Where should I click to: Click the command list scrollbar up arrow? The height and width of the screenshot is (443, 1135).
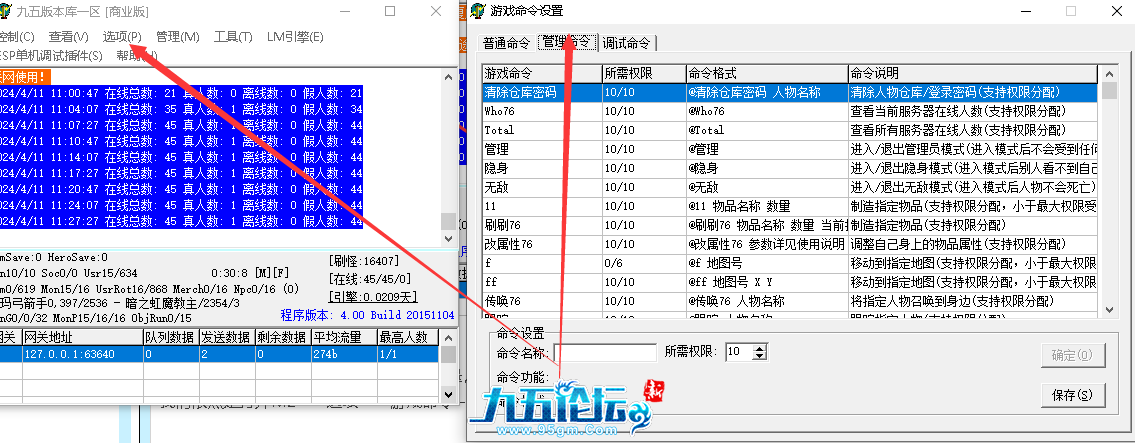point(1107,73)
